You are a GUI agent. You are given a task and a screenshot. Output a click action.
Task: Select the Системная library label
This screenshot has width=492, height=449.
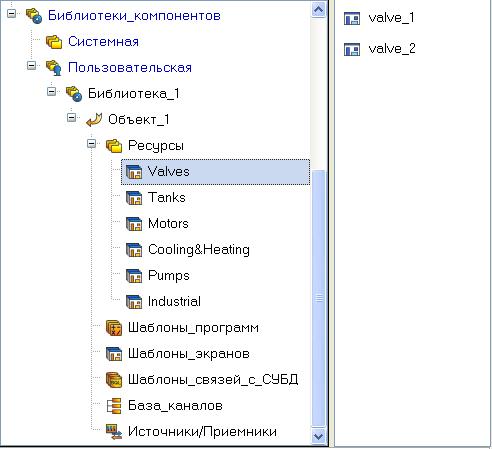click(x=103, y=42)
